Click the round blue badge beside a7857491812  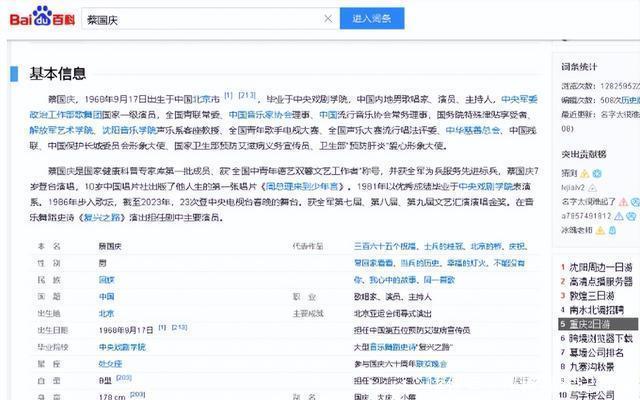pyautogui.click(x=631, y=216)
